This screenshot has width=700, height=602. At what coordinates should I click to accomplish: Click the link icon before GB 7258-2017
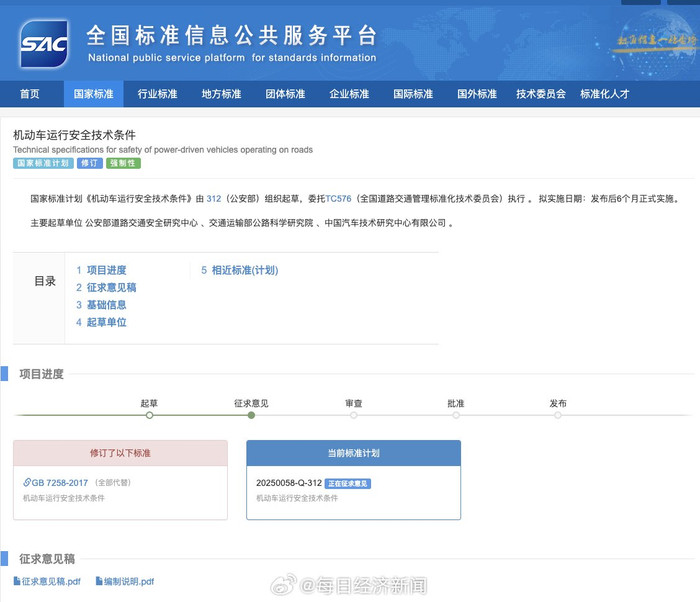coord(27,483)
